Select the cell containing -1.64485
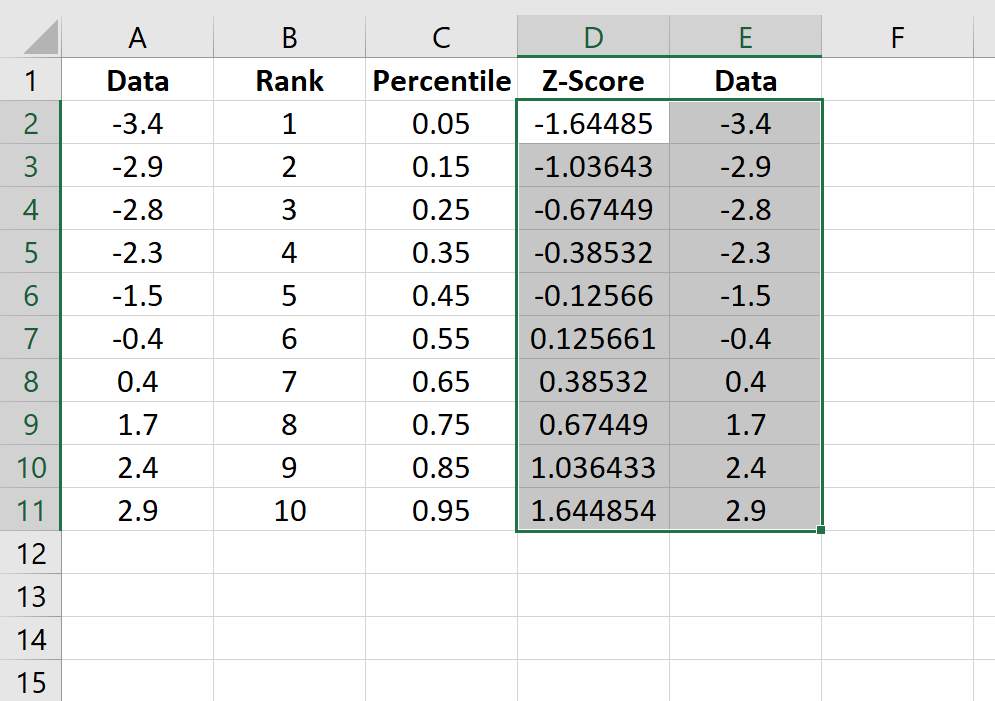The height and width of the screenshot is (701, 995). tap(593, 124)
